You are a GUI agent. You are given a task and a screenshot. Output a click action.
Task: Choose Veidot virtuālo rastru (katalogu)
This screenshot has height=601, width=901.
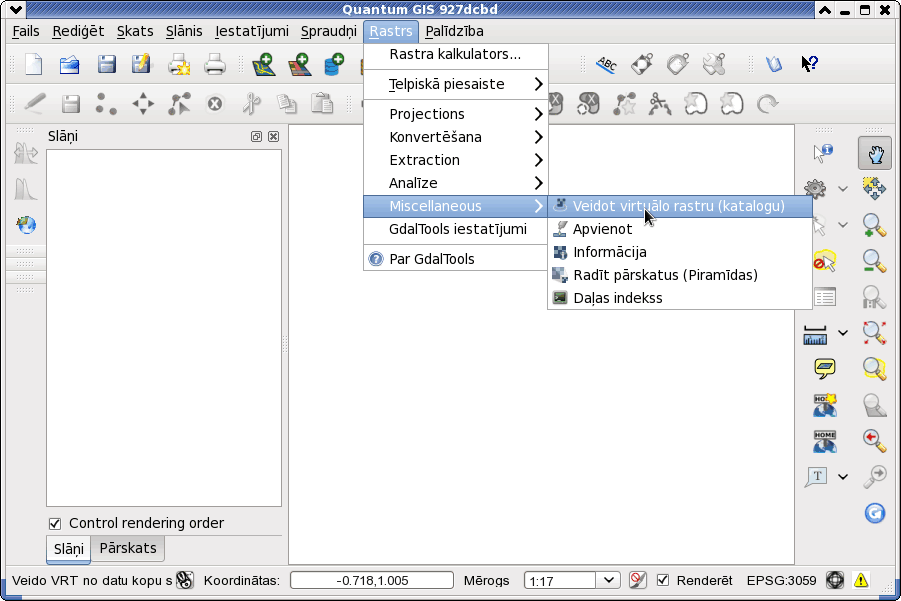680,206
